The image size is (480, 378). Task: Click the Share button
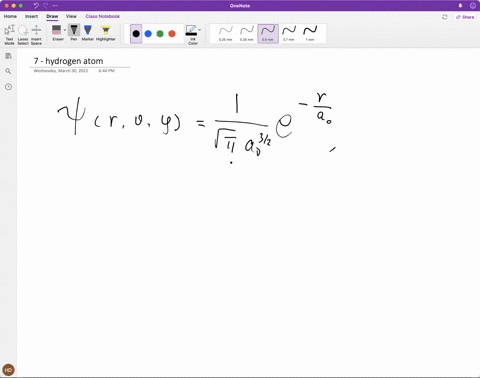[465, 17]
